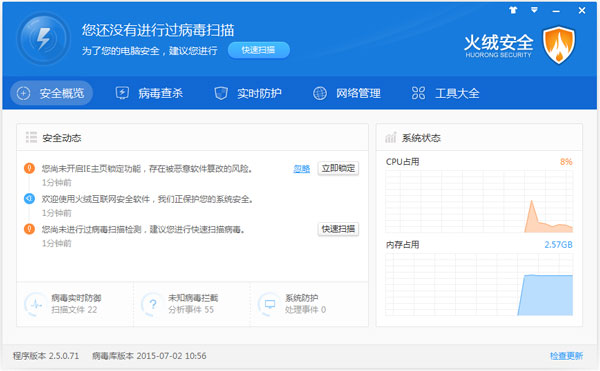Click the 病毒查杀 lightning monitor icon
This screenshot has height=371, width=600.
tap(122, 93)
